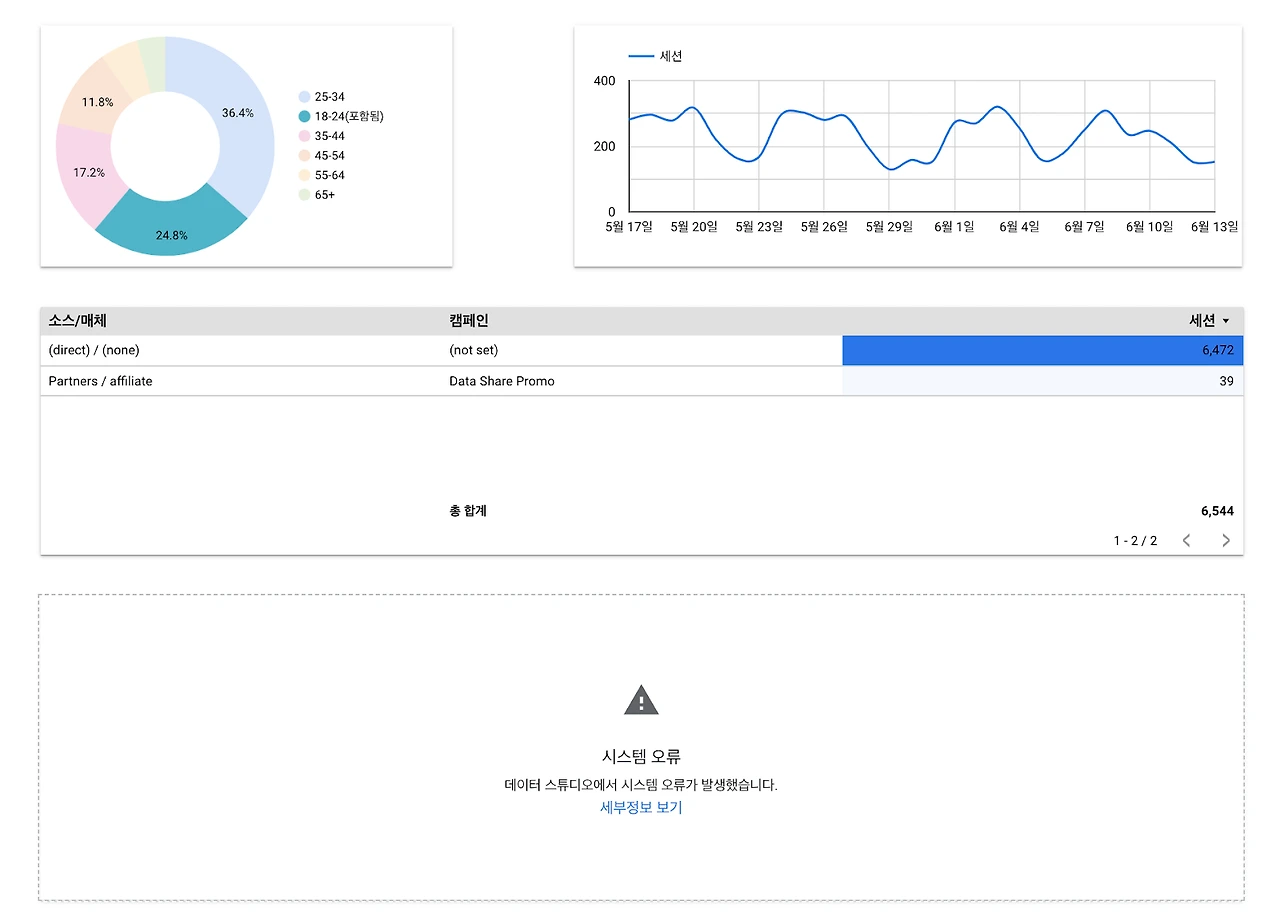Click the 시스템 오류 error heading
The image size is (1280, 924).
641,757
